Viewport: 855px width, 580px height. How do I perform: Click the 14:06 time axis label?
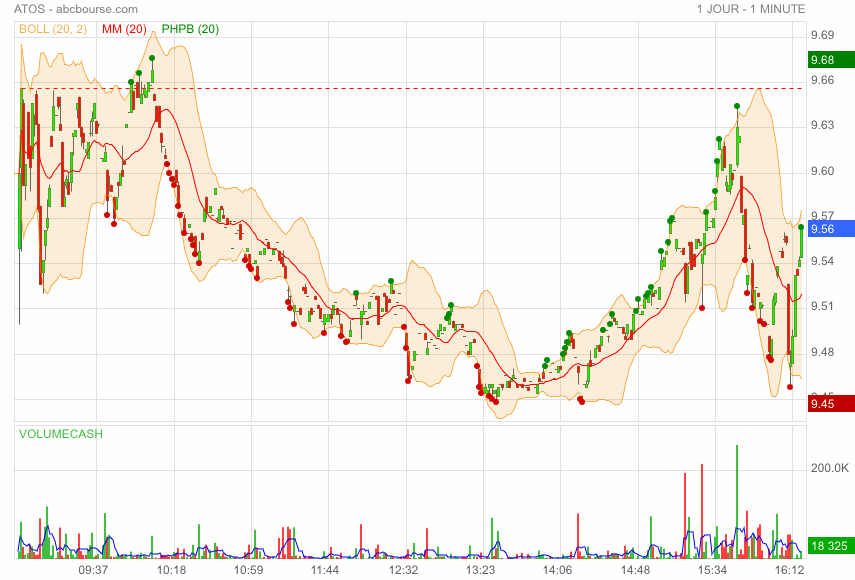(558, 570)
